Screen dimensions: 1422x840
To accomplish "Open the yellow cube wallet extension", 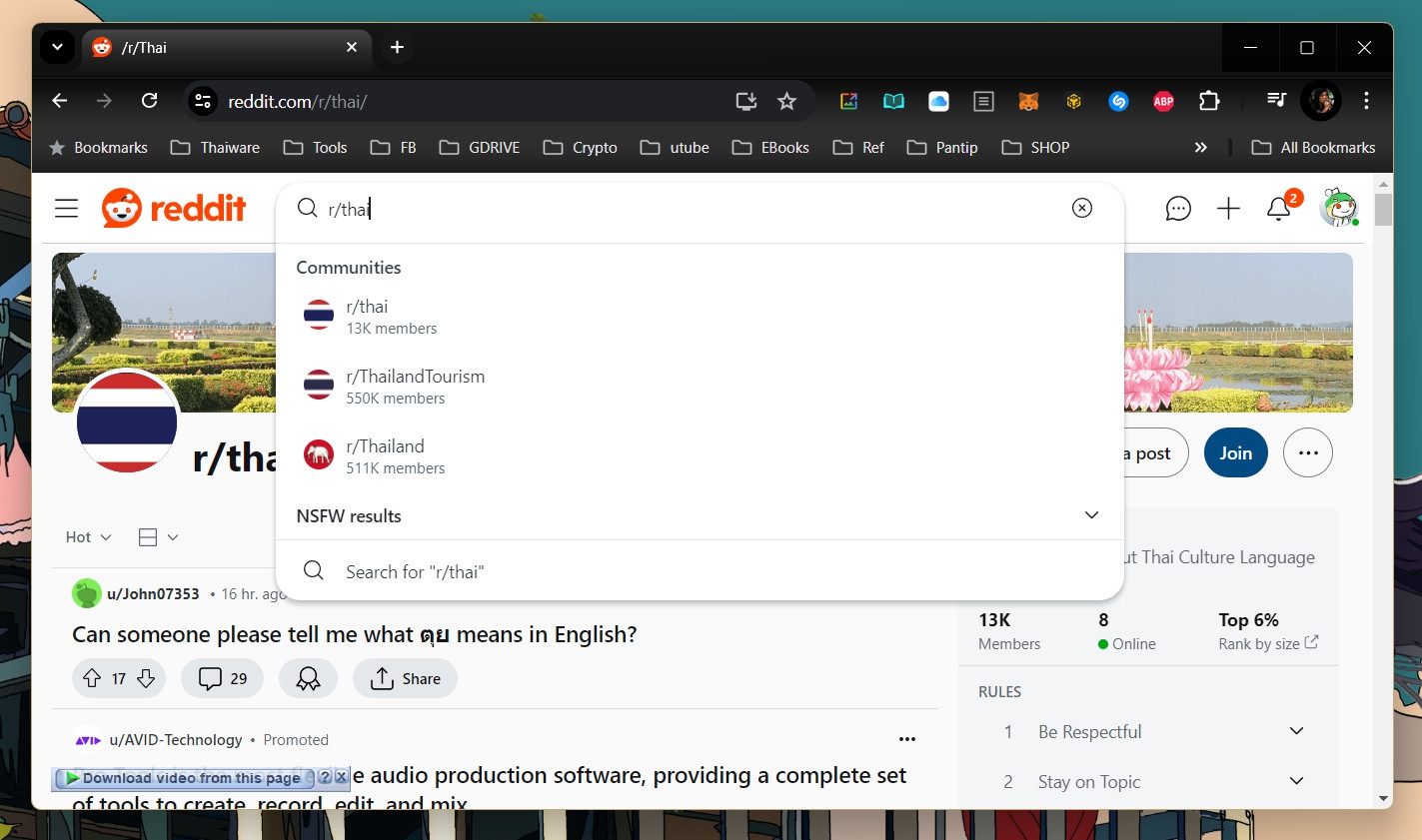I will pos(1074,101).
